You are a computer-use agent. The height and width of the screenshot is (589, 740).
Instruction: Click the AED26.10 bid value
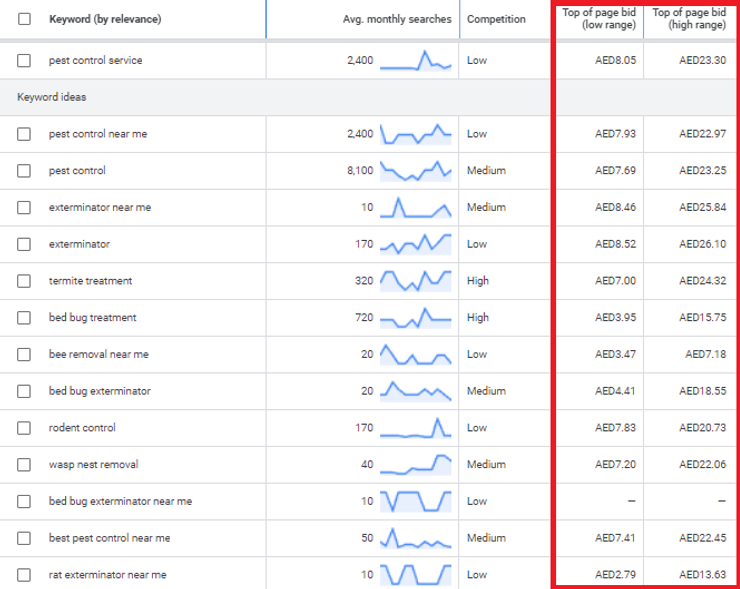tap(702, 244)
